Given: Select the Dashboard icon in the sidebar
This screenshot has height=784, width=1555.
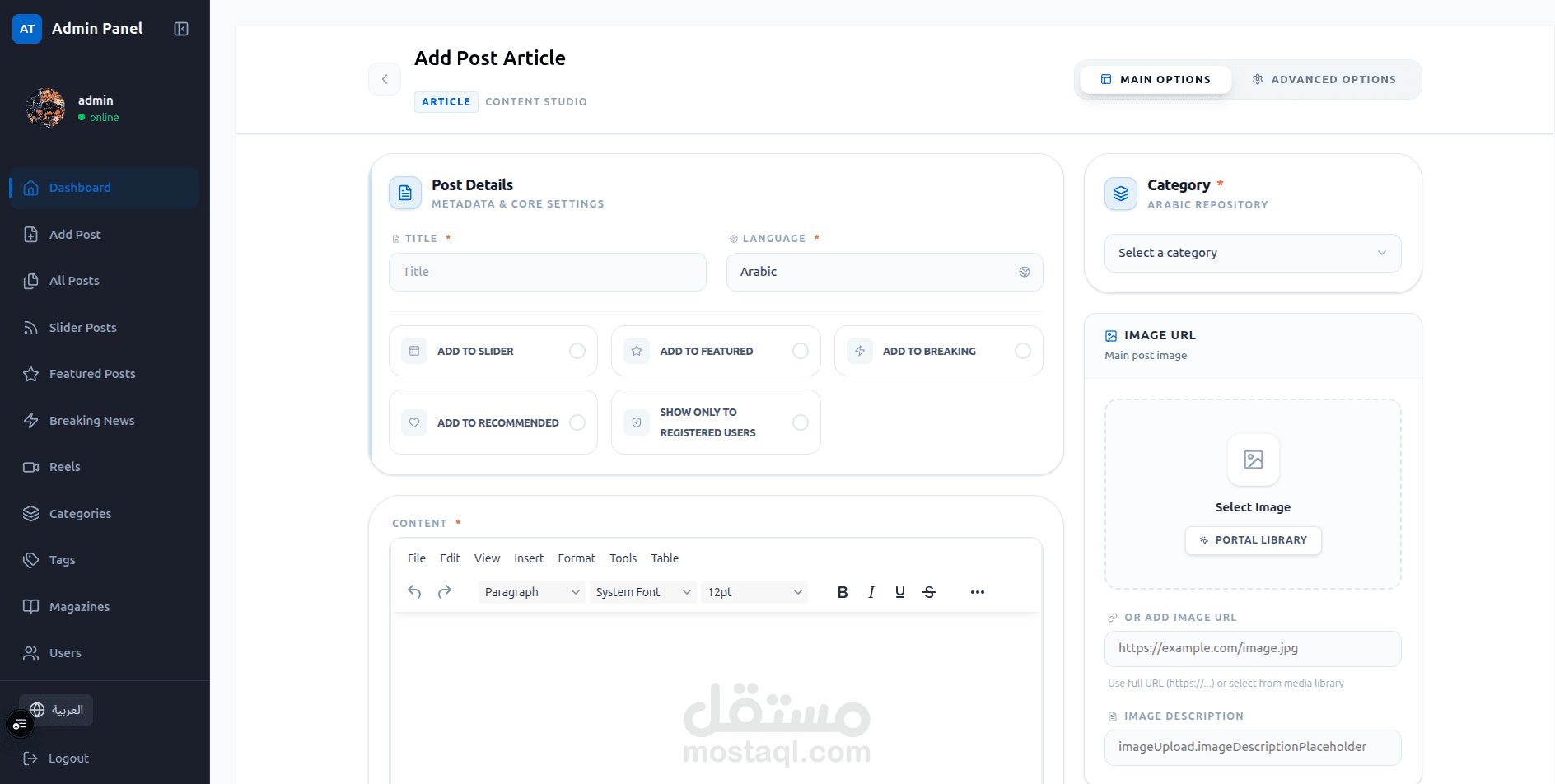Looking at the screenshot, I should [x=30, y=188].
